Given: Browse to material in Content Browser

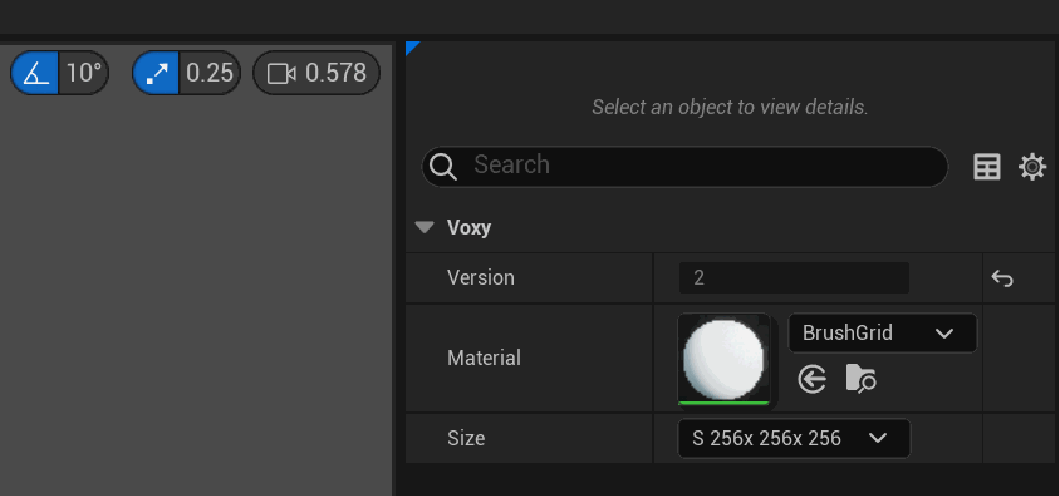Looking at the screenshot, I should (x=860, y=379).
